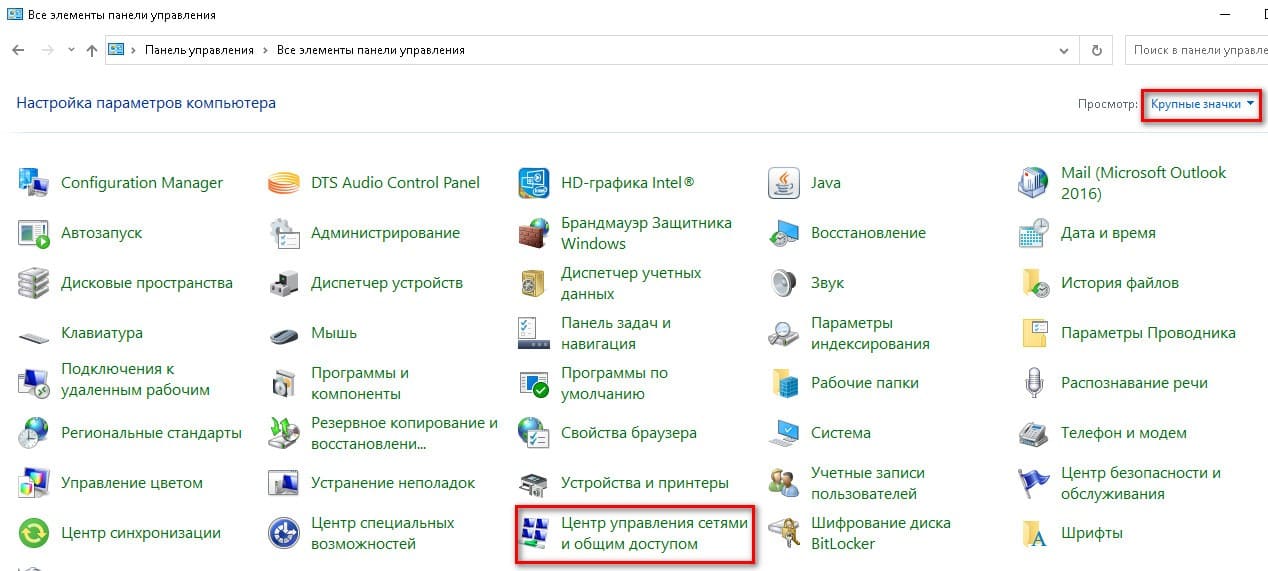Open Устройства и принтеры icon
The height and width of the screenshot is (571, 1268).
pos(534,483)
